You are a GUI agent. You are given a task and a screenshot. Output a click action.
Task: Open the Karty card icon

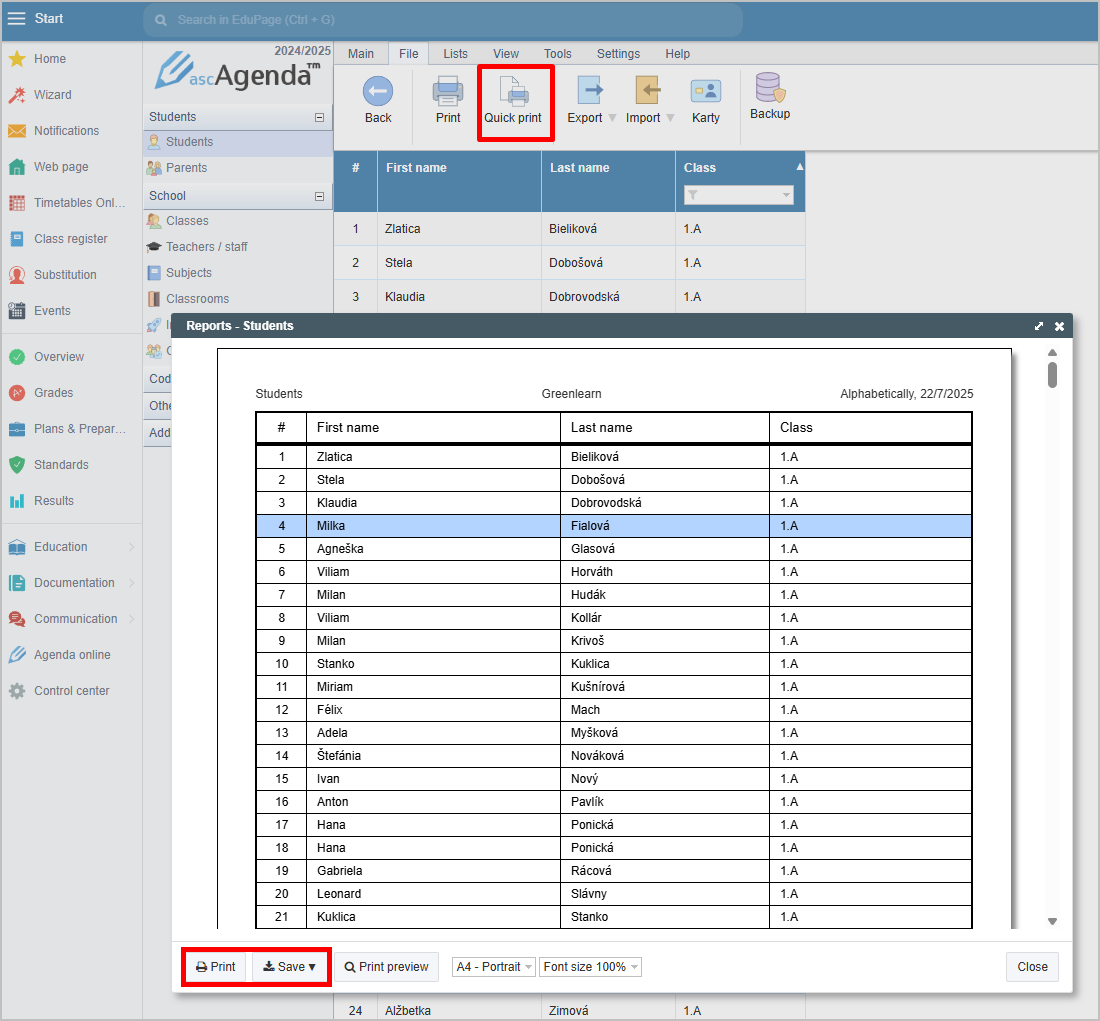tap(706, 91)
